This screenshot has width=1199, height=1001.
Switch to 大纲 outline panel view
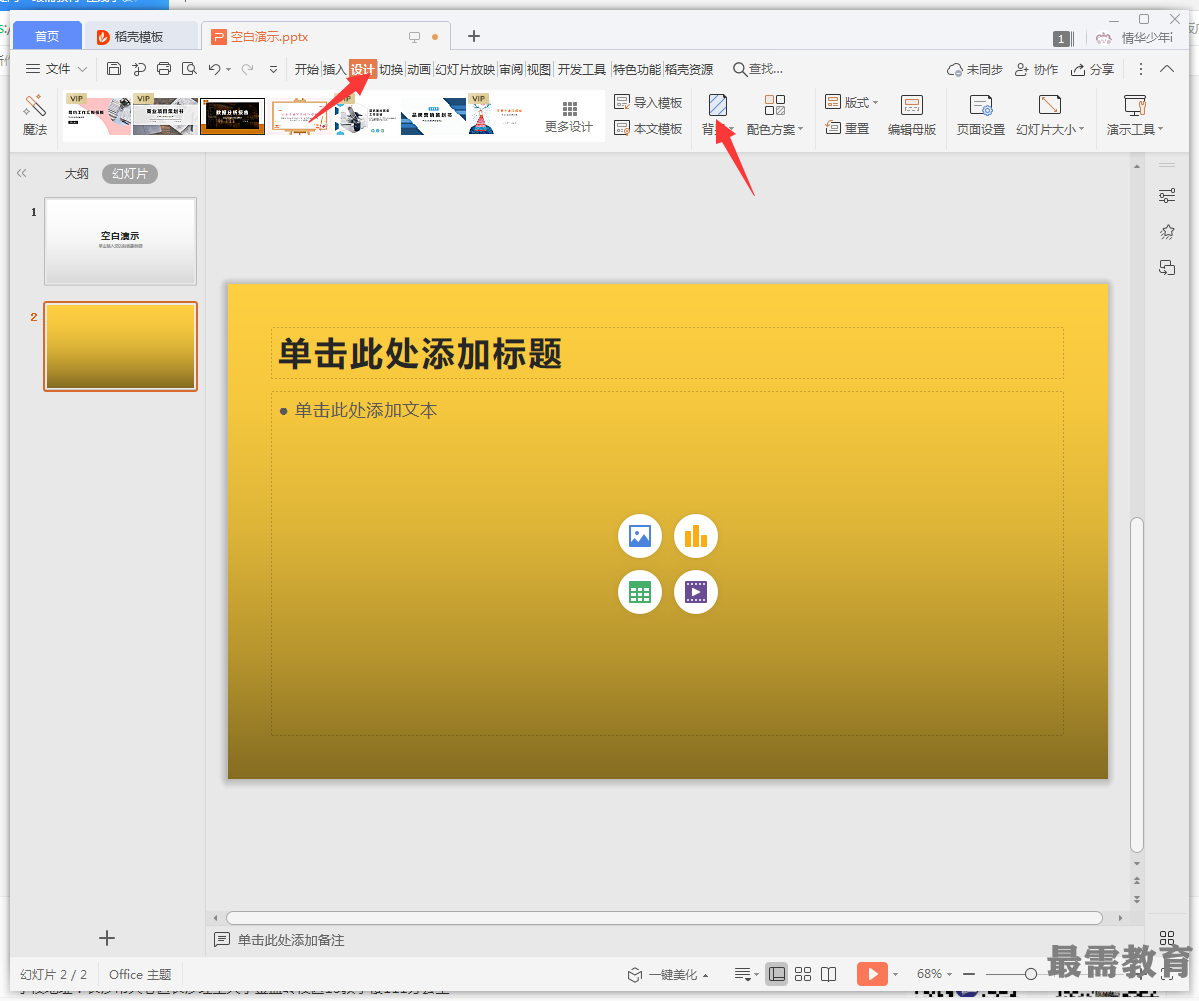[76, 174]
